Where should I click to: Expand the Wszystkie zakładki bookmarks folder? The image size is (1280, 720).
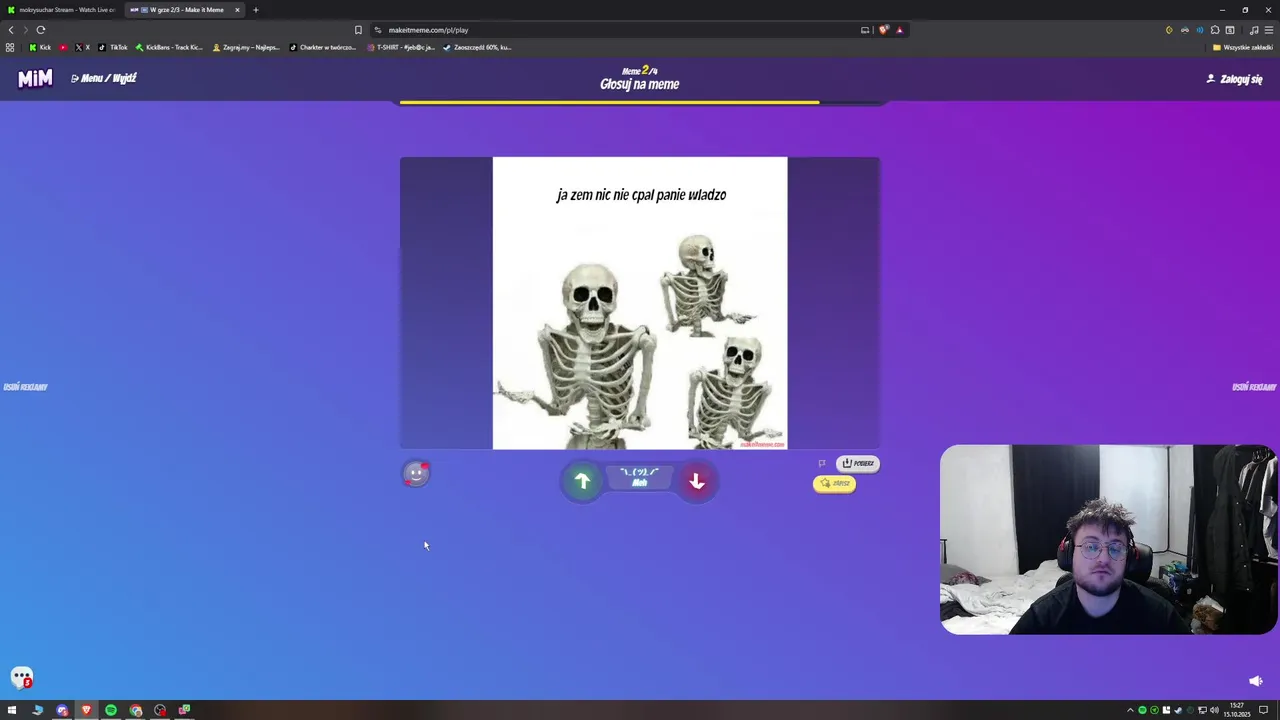click(1243, 47)
